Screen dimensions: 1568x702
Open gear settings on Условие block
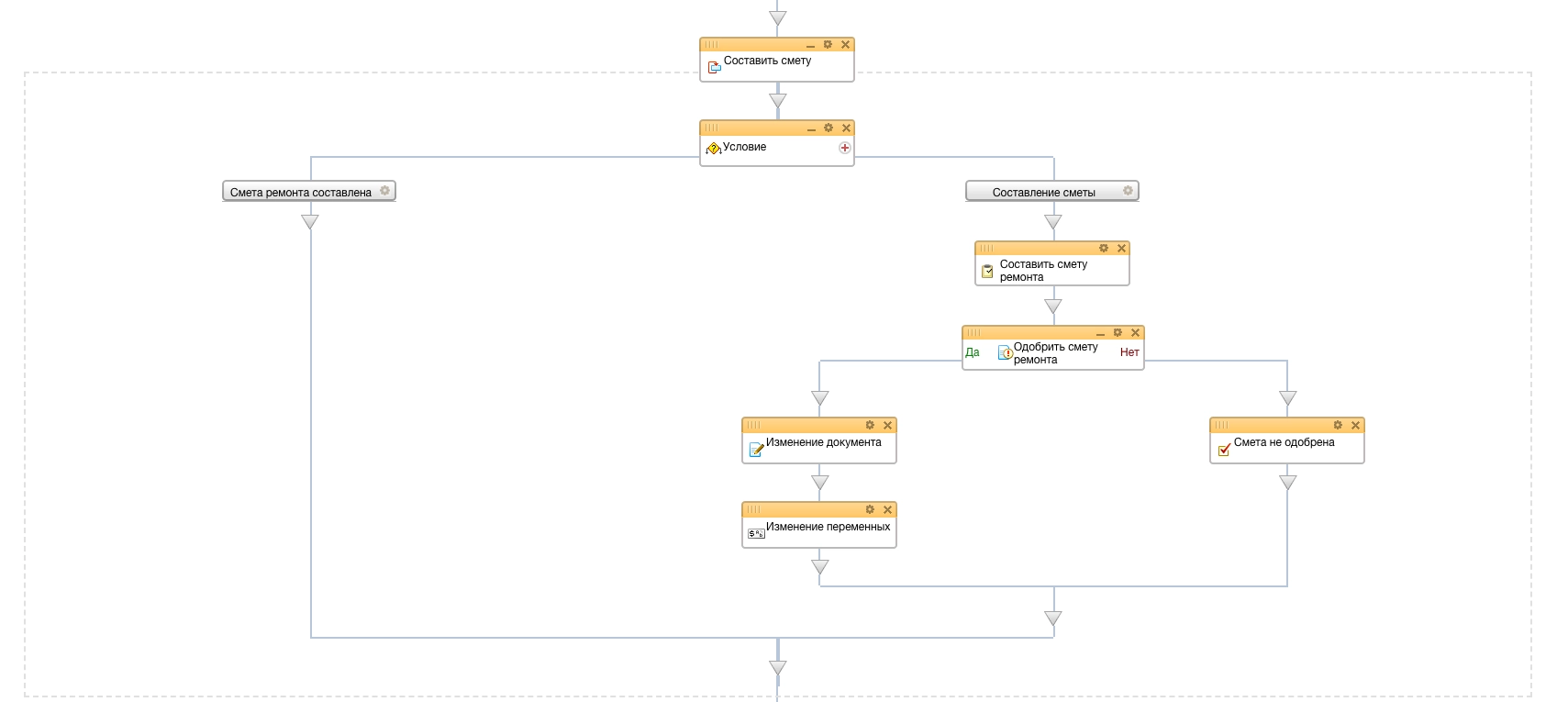828,128
